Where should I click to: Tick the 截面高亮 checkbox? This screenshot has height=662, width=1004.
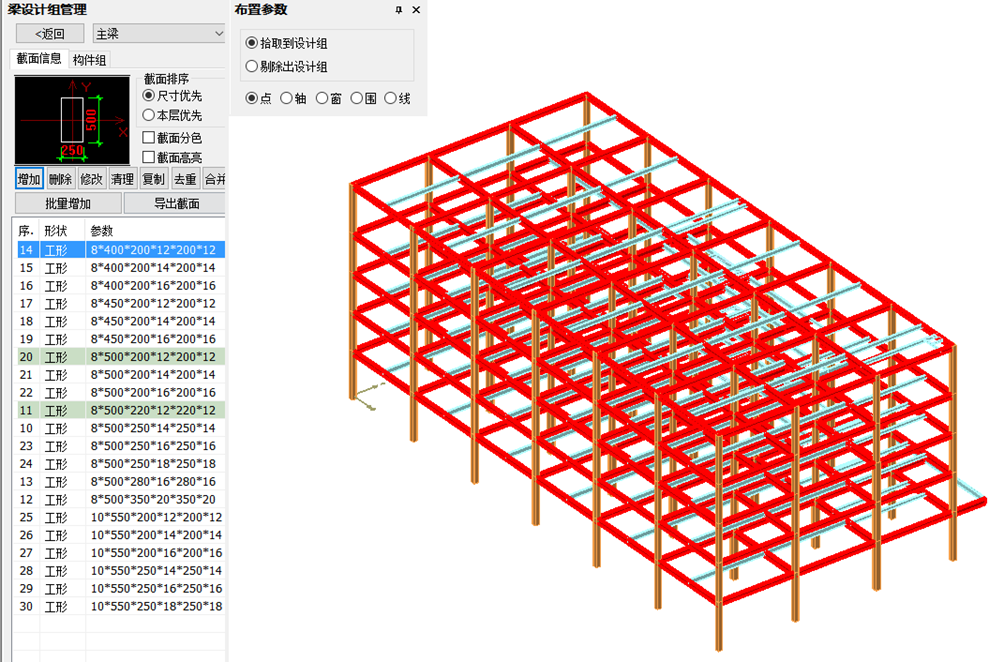coord(149,157)
